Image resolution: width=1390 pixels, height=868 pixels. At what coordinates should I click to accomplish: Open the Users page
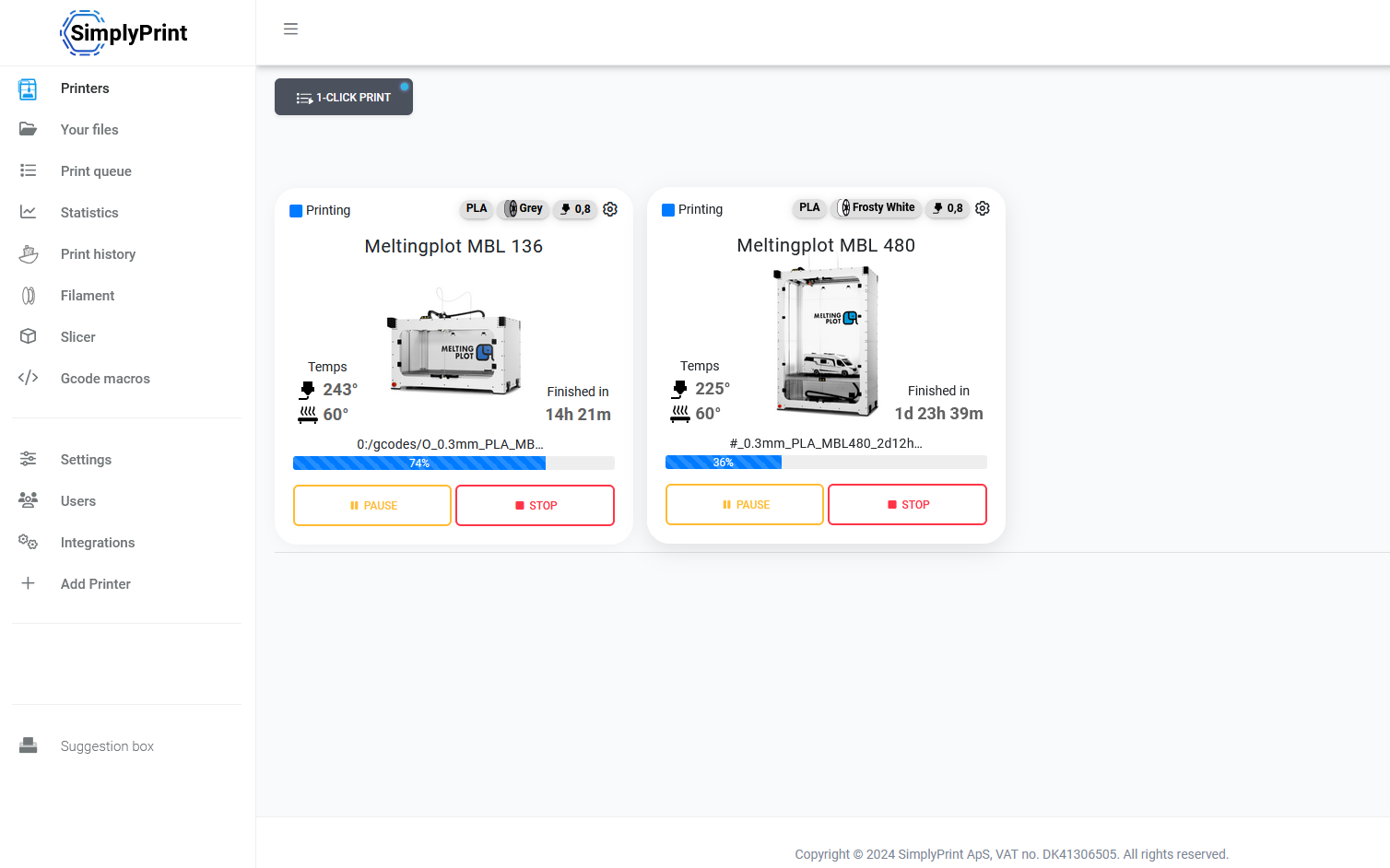(x=78, y=501)
